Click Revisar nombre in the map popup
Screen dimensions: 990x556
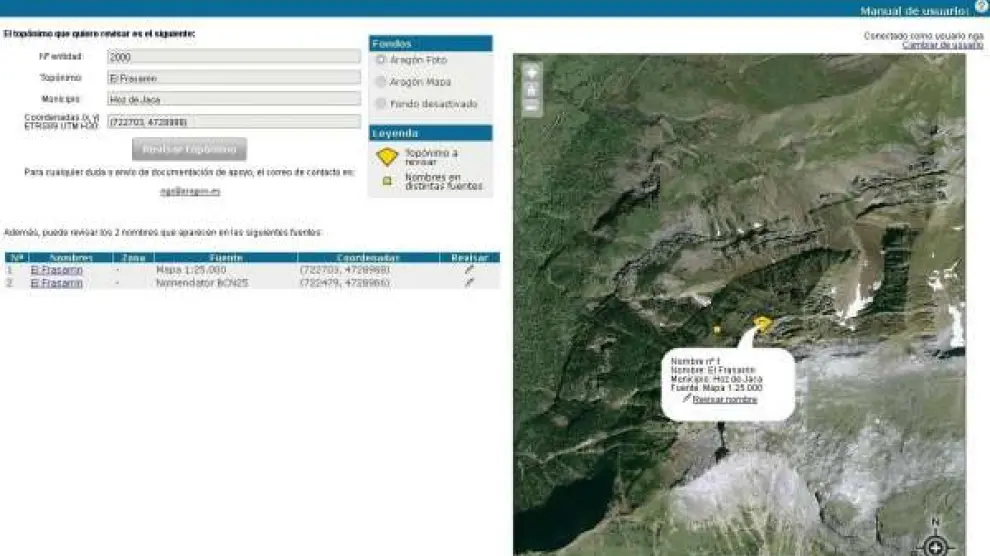[x=724, y=400]
